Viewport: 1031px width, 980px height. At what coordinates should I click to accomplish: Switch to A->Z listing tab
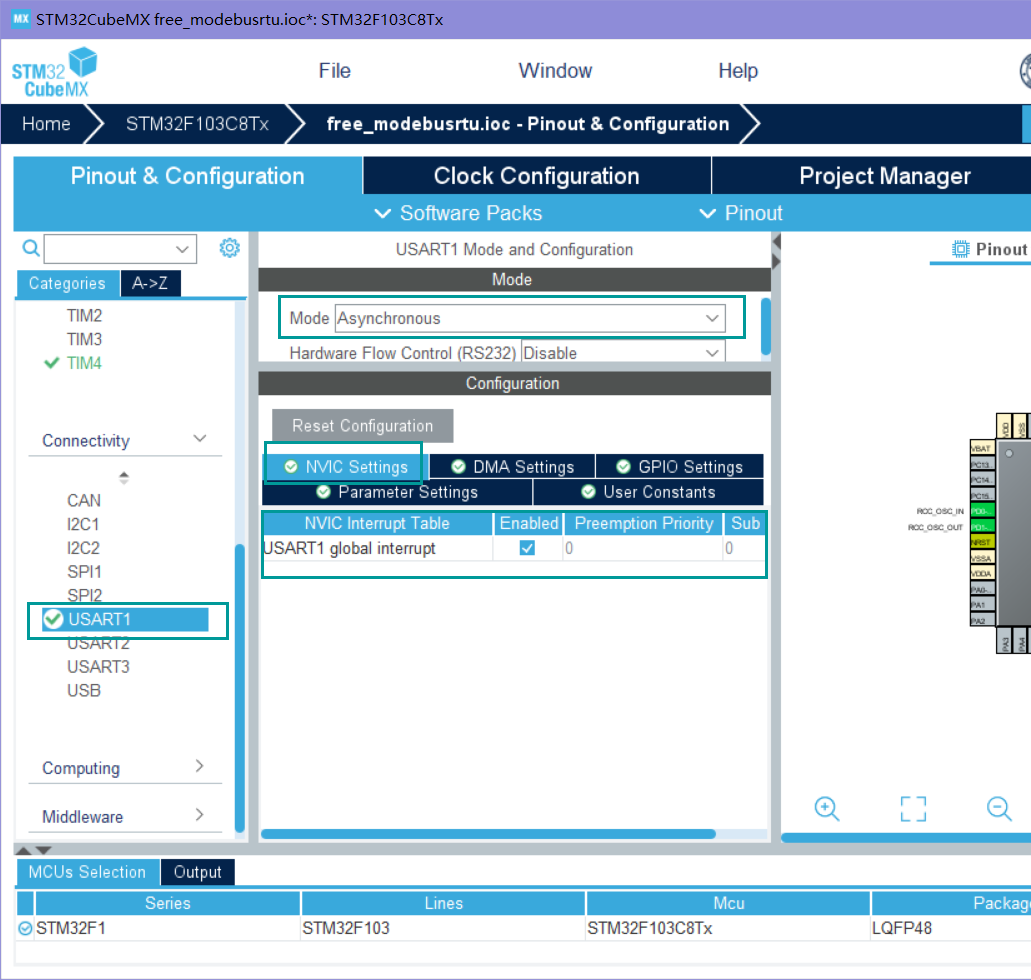(x=150, y=283)
